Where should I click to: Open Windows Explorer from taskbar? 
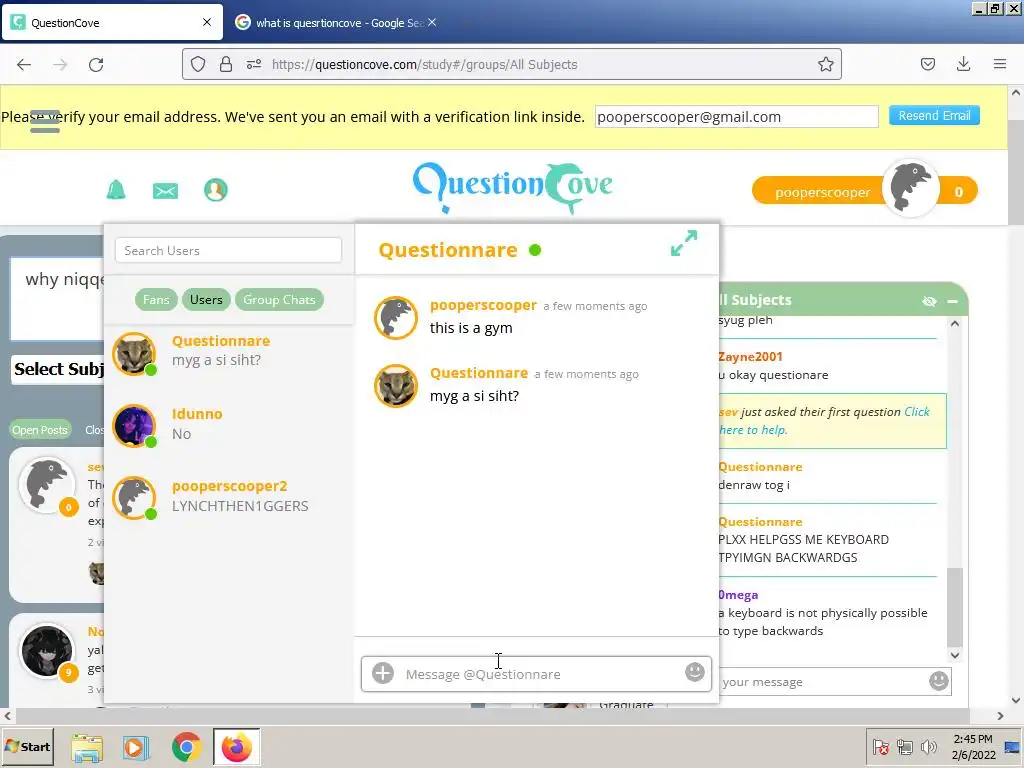pyautogui.click(x=87, y=747)
